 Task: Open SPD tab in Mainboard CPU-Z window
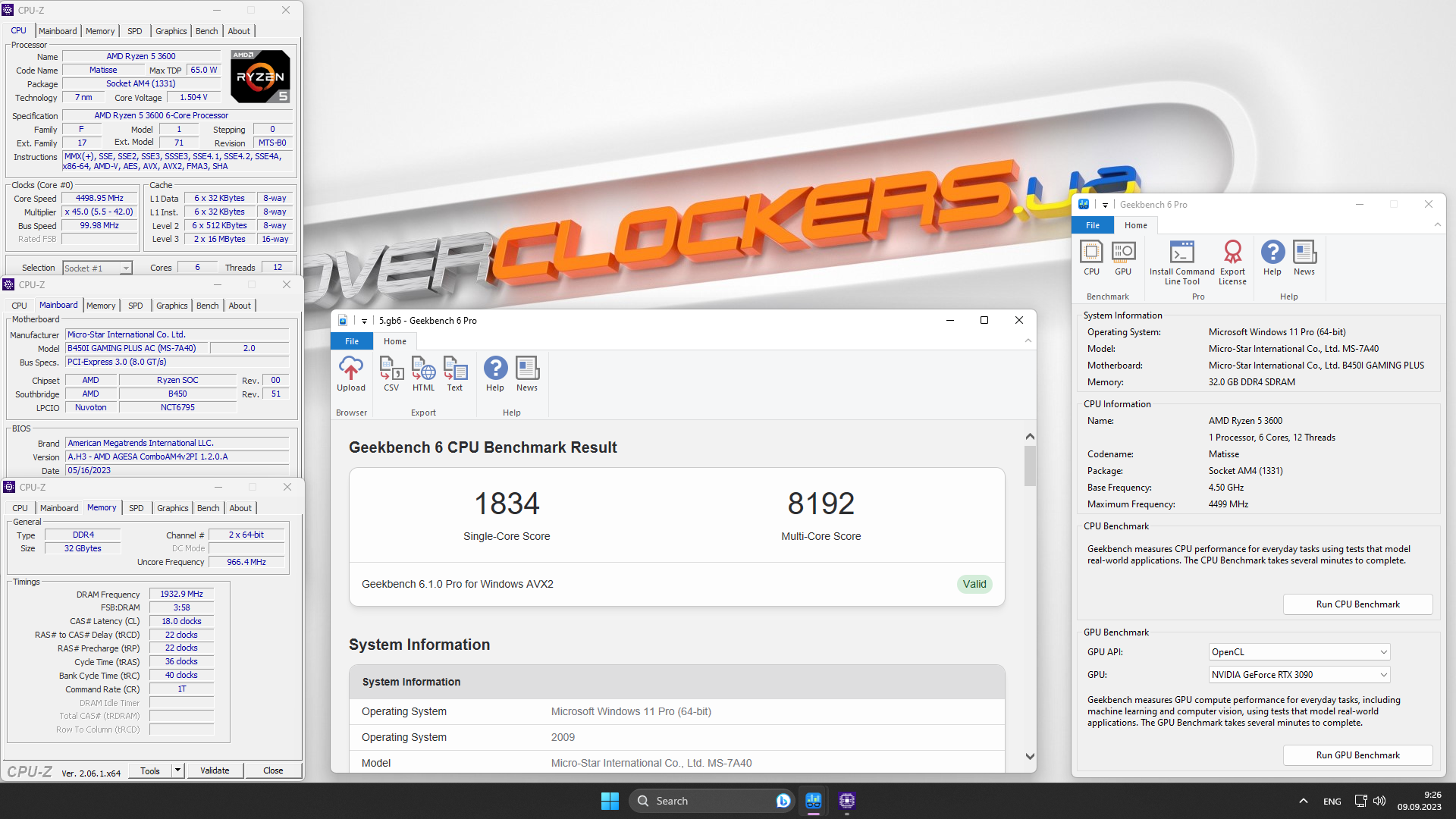(x=135, y=306)
